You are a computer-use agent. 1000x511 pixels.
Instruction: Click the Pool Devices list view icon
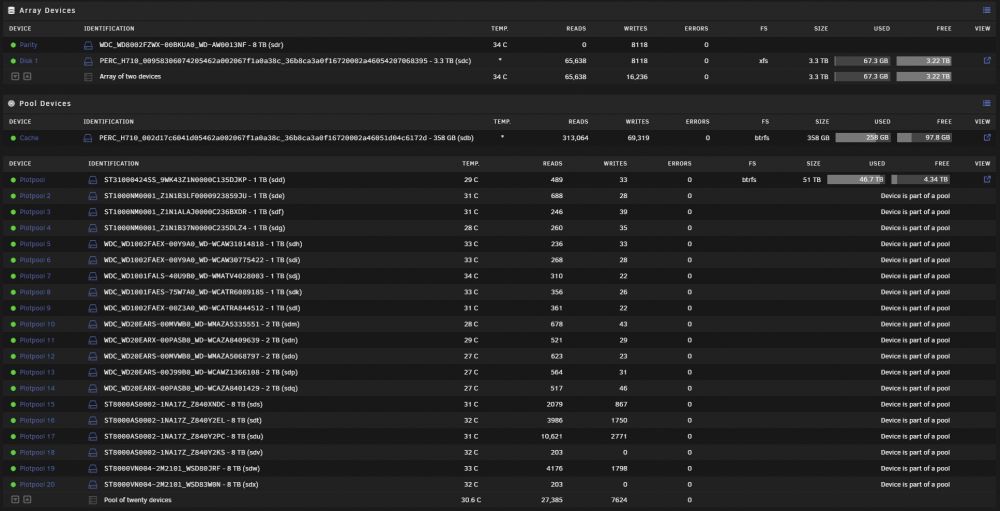point(987,103)
